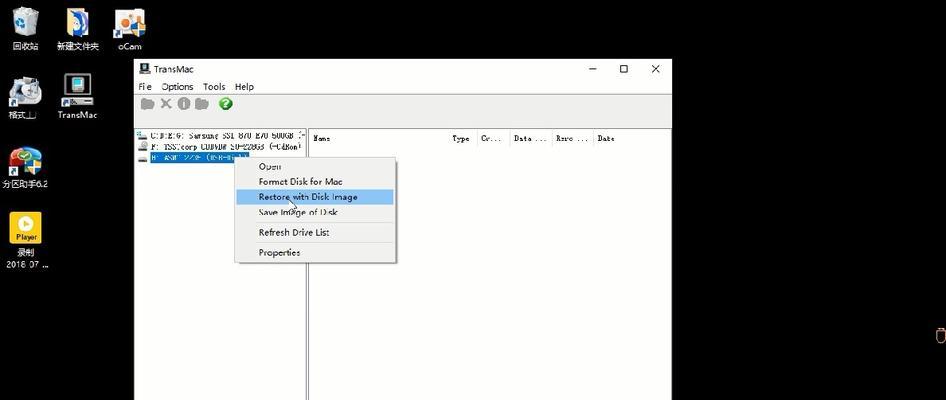Sort by the Rsrc ... column header
This screenshot has height=400, width=946.
tap(573, 138)
